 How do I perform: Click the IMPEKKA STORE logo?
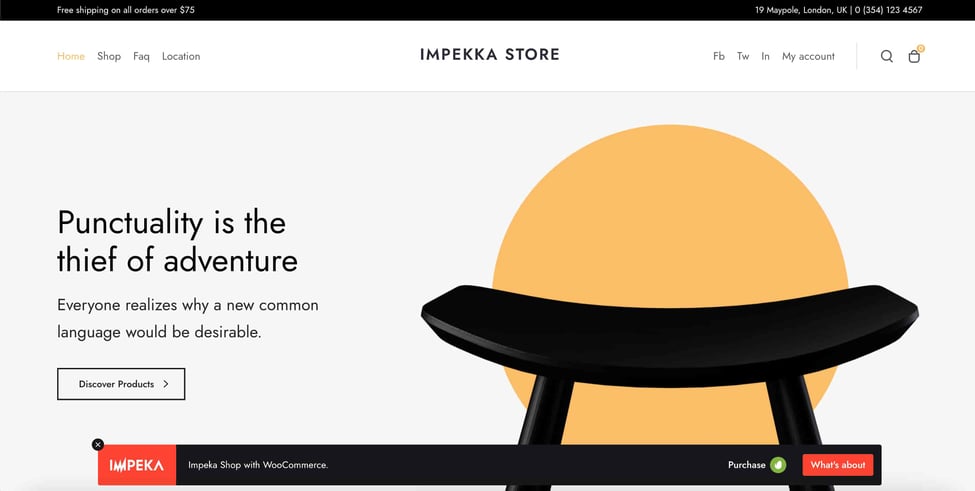[x=489, y=55]
